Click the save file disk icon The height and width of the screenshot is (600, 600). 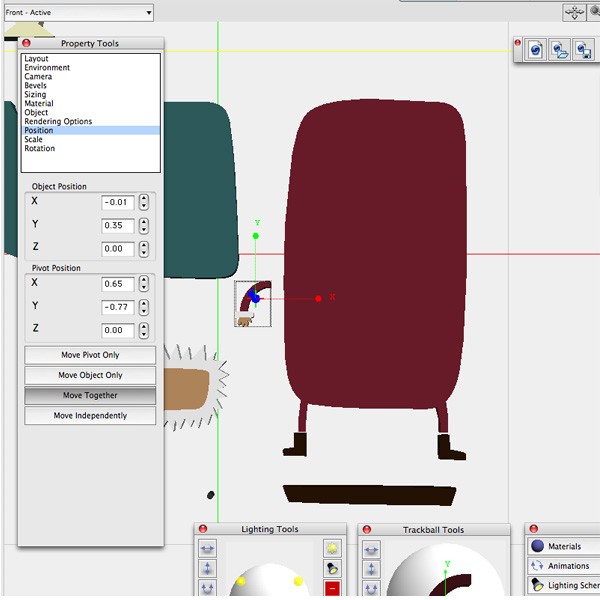click(x=584, y=49)
